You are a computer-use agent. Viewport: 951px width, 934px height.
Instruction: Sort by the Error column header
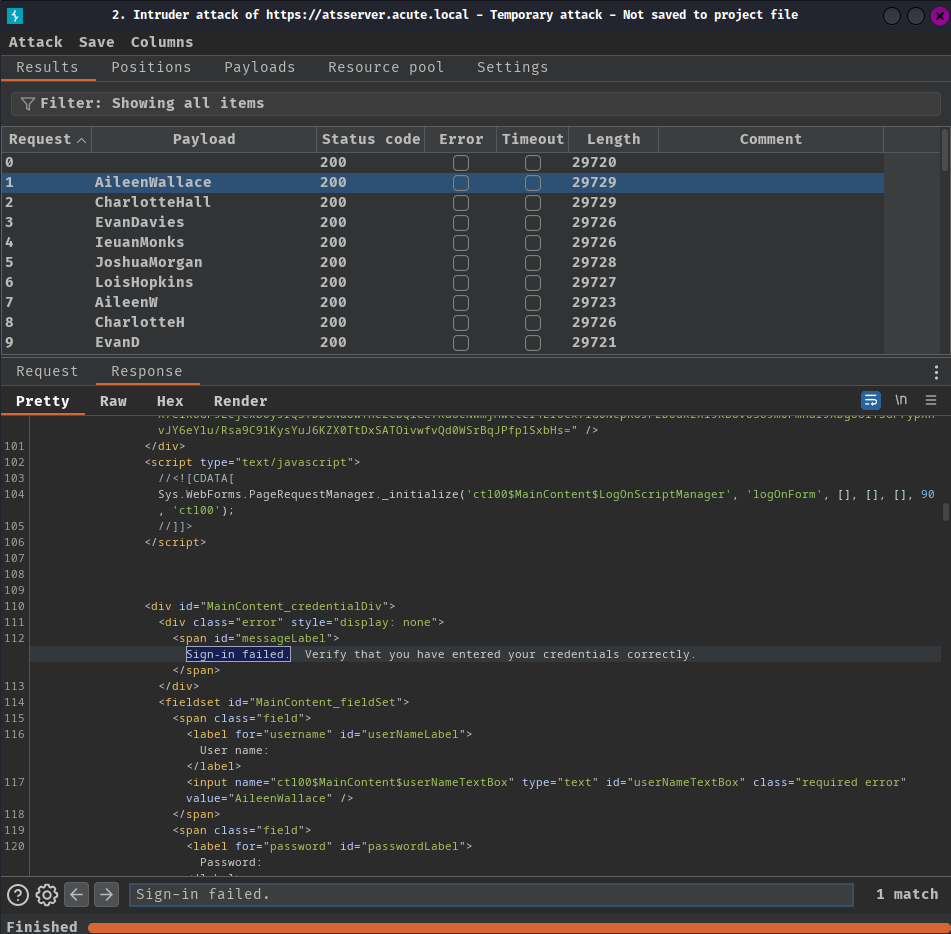pos(461,139)
